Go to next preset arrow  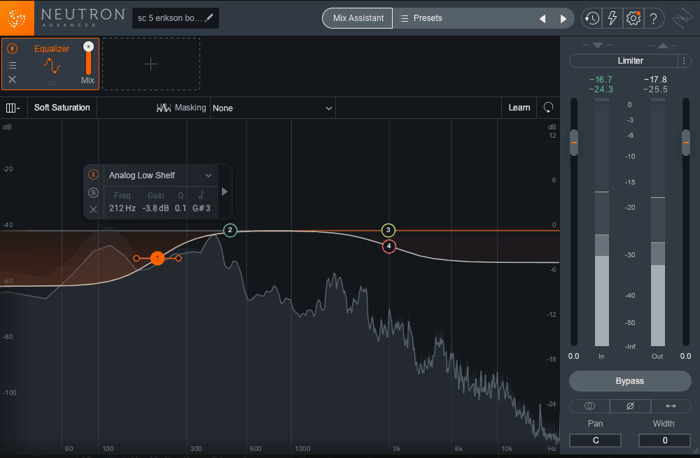(563, 19)
